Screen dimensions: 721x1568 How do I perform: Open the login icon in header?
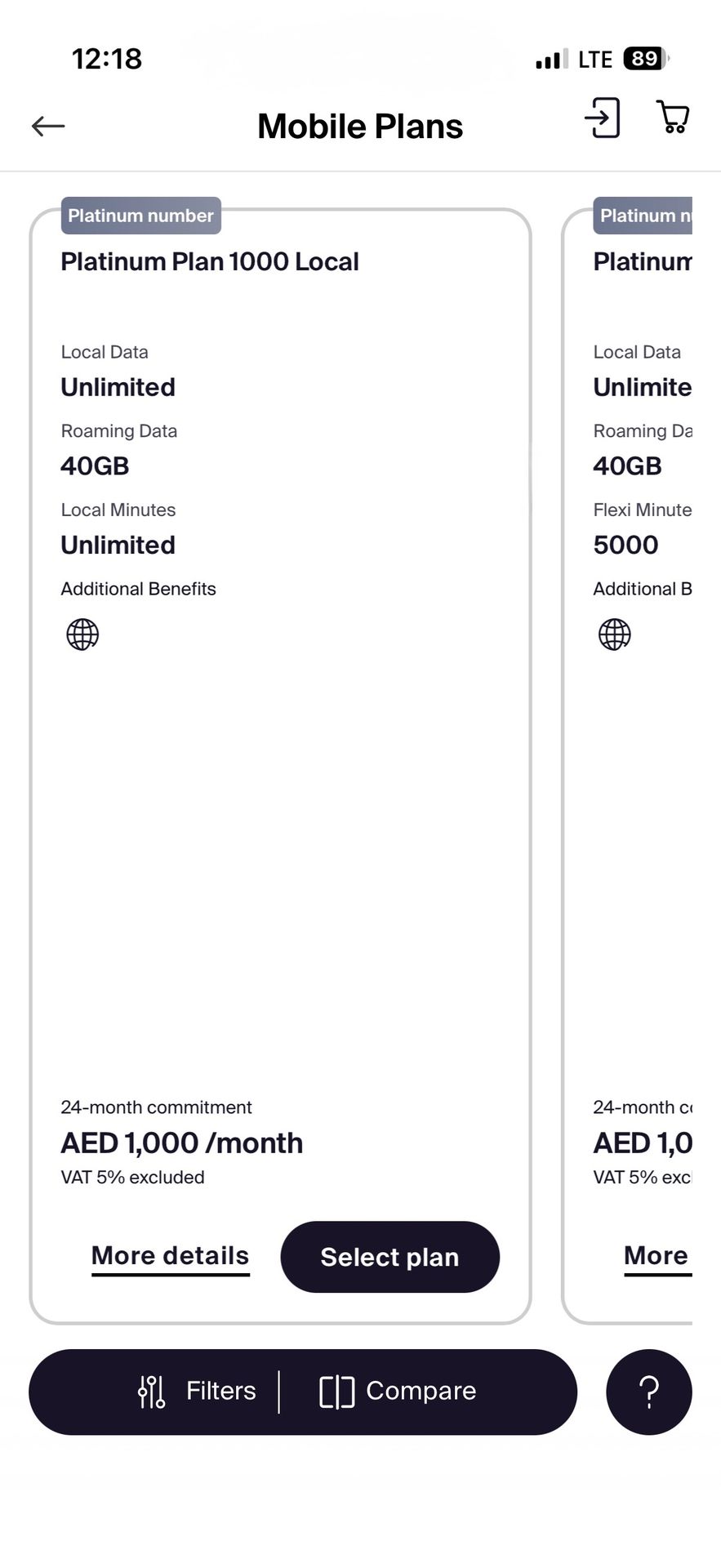click(603, 118)
